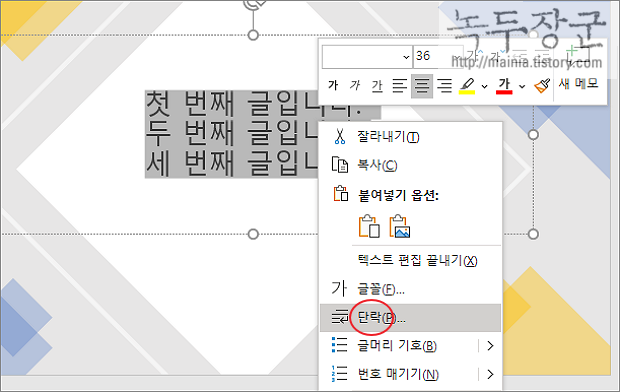
Task: Click the increase font size 가 icon
Action: 474,56
